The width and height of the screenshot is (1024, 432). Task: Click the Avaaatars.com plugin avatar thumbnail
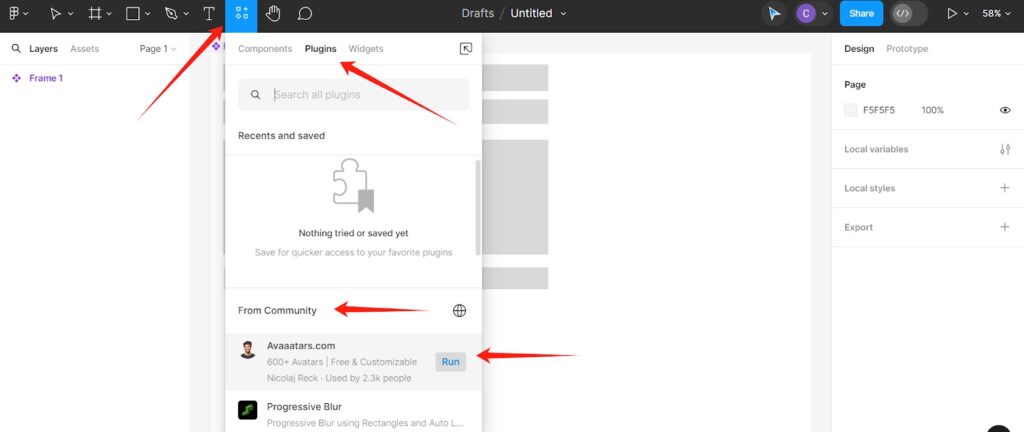pyautogui.click(x=248, y=350)
